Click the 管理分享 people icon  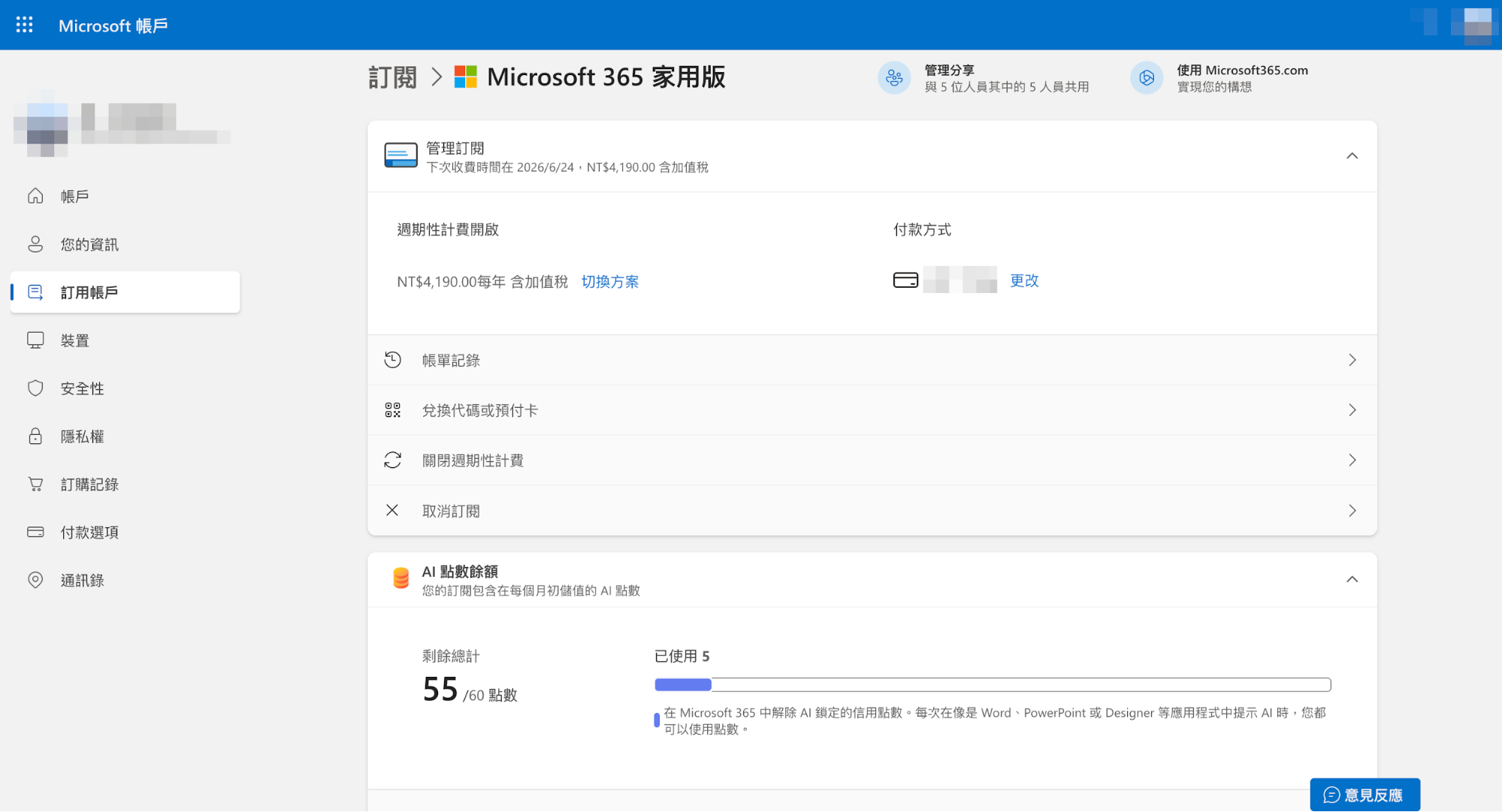coord(894,77)
